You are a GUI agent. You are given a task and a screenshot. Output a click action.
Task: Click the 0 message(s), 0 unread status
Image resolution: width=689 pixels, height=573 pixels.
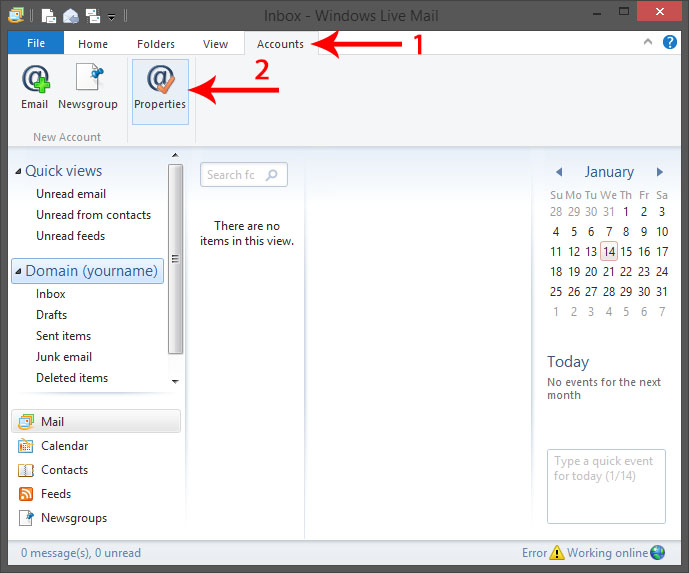(x=81, y=553)
